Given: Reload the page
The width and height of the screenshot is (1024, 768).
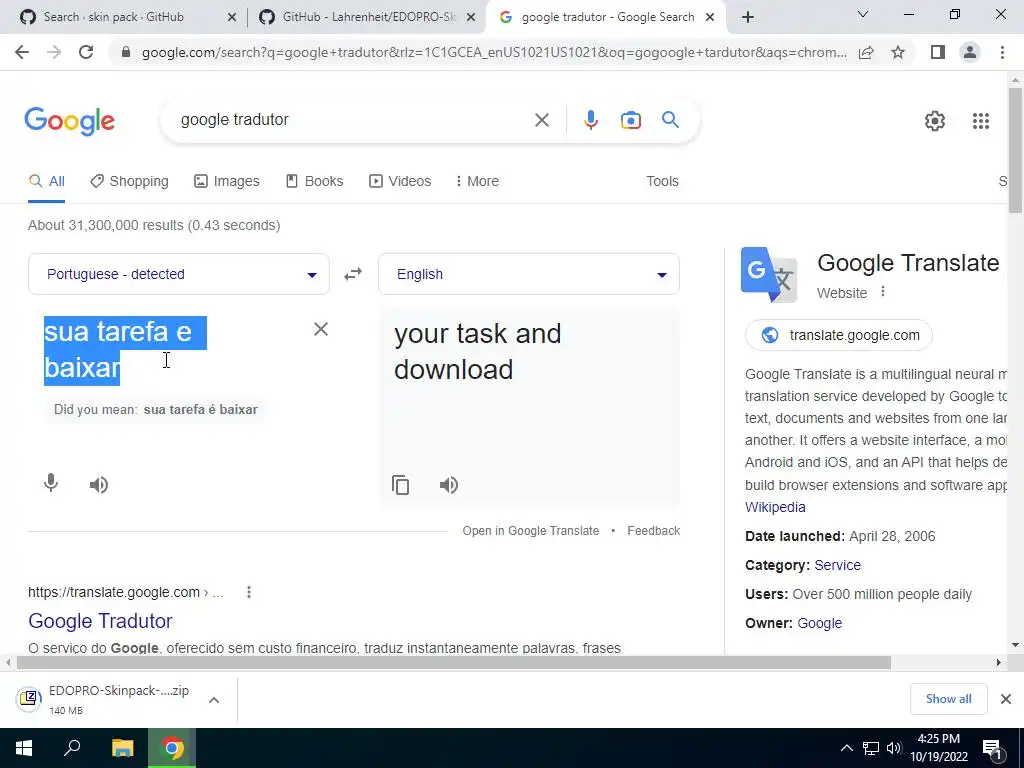Looking at the screenshot, I should [86, 52].
